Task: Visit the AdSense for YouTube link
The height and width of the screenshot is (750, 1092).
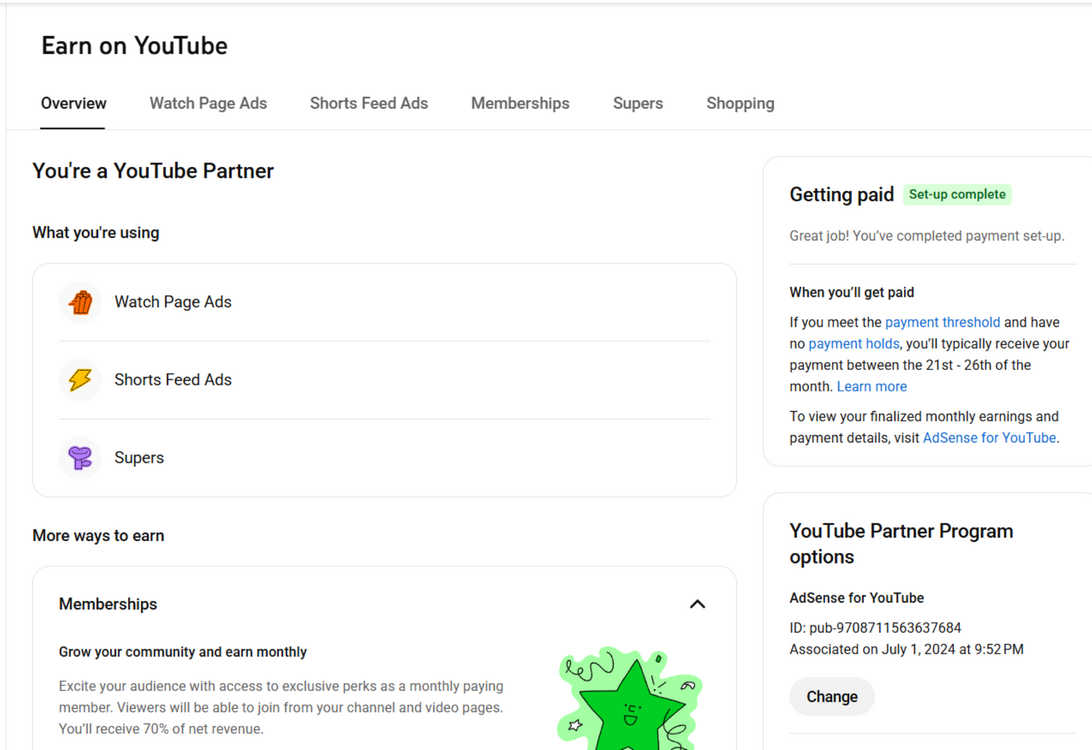Action: click(989, 438)
